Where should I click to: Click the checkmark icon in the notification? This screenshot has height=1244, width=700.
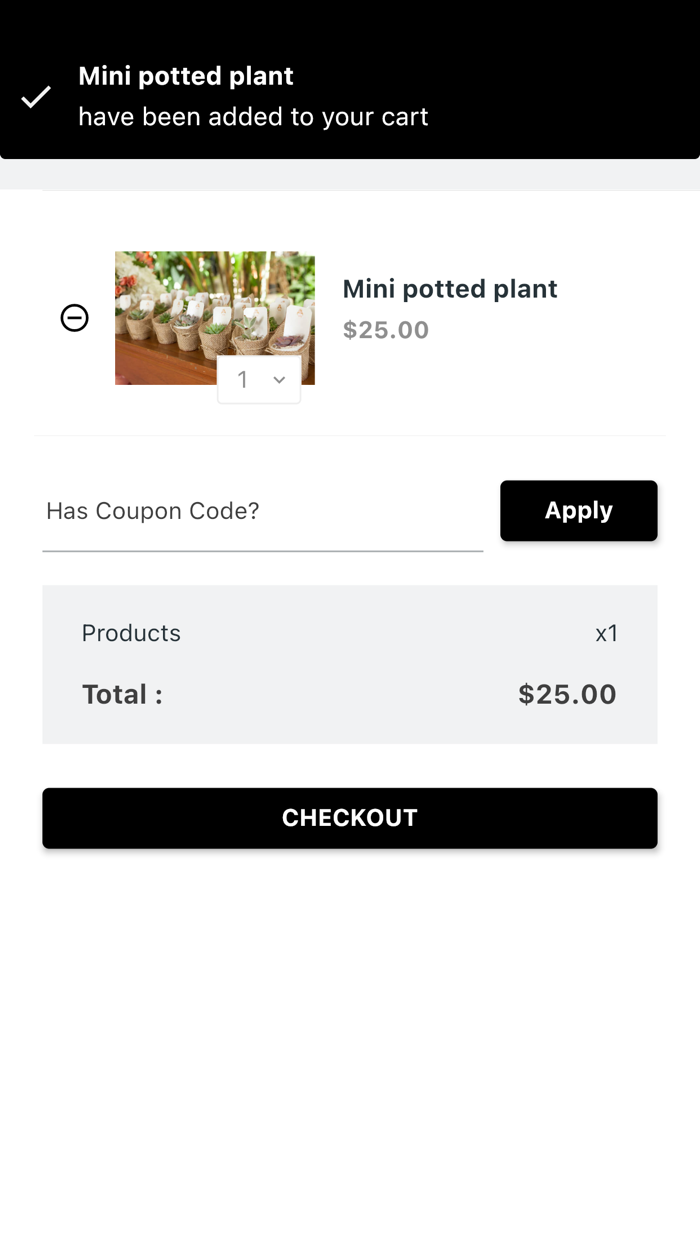point(36,97)
